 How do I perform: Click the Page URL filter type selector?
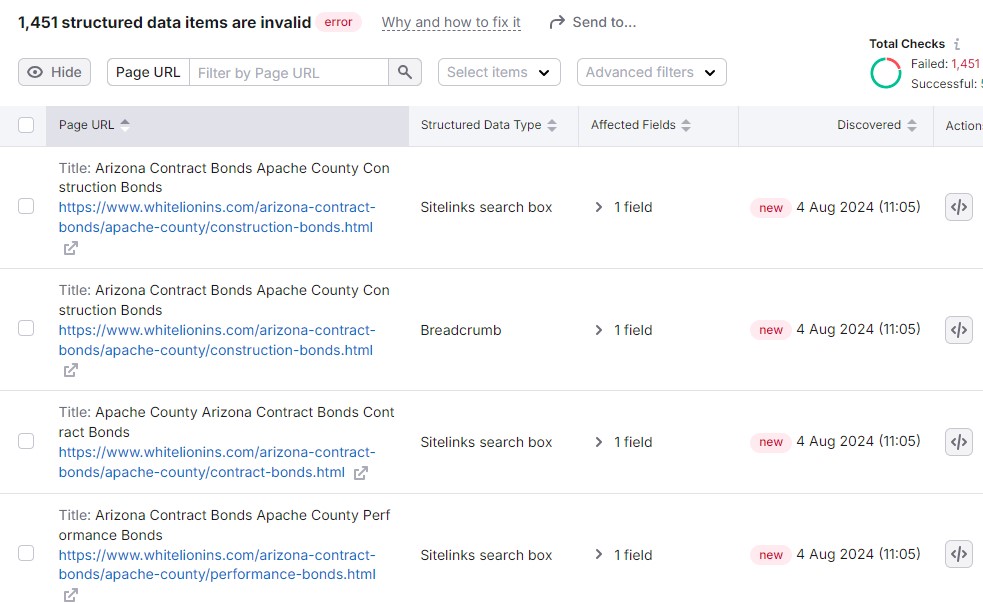146,71
